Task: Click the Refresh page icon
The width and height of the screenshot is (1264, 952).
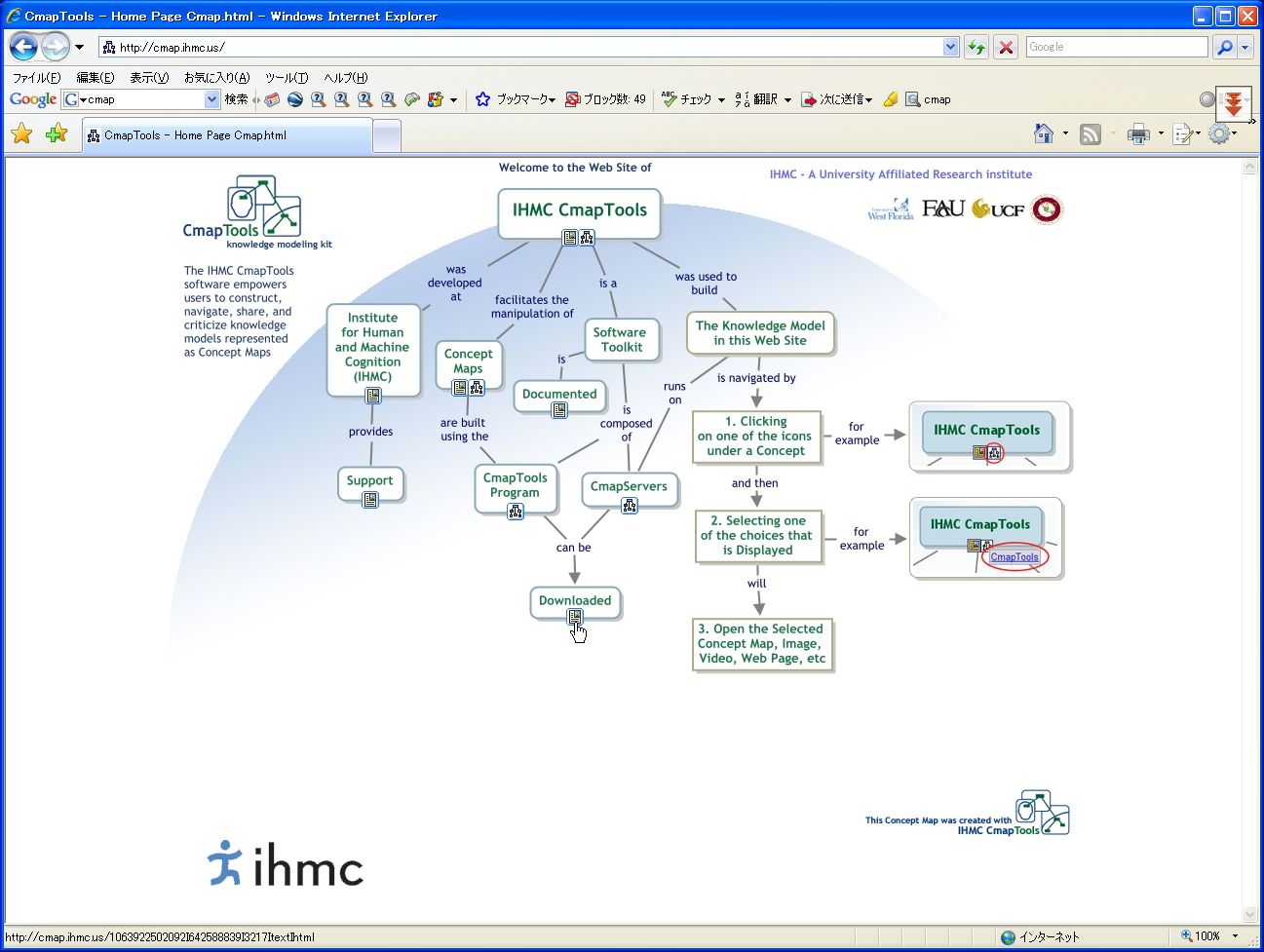Action: pyautogui.click(x=976, y=47)
